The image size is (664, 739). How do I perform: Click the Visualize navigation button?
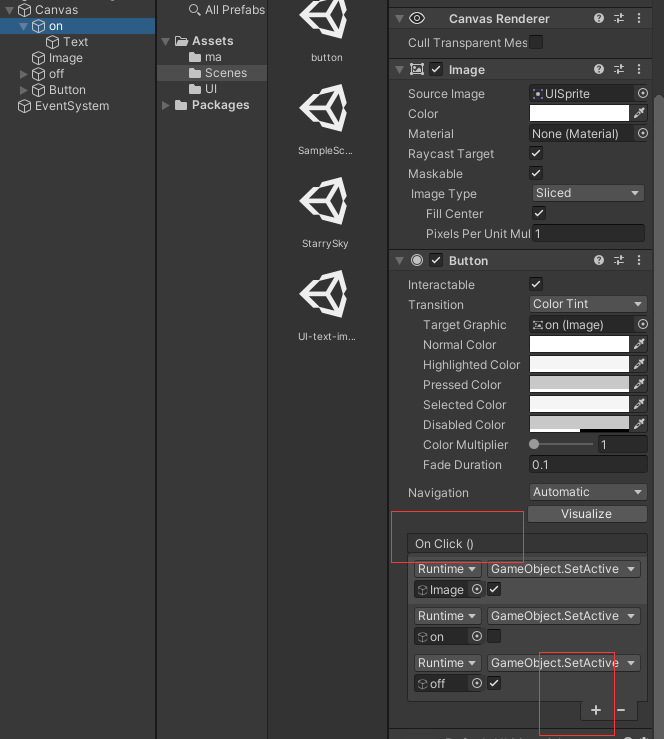pyautogui.click(x=587, y=514)
